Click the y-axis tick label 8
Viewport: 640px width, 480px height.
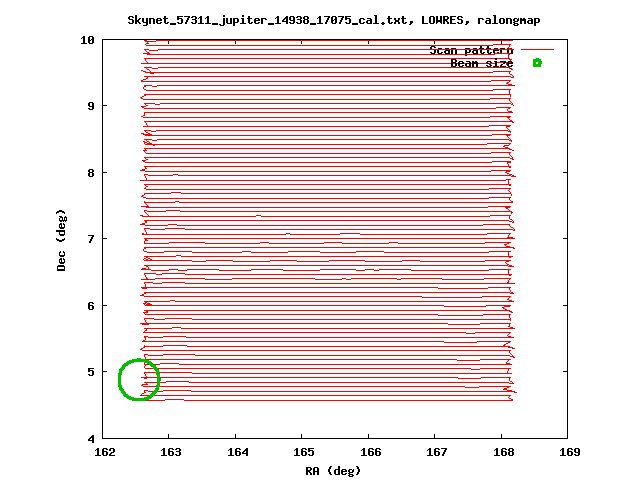[91, 173]
